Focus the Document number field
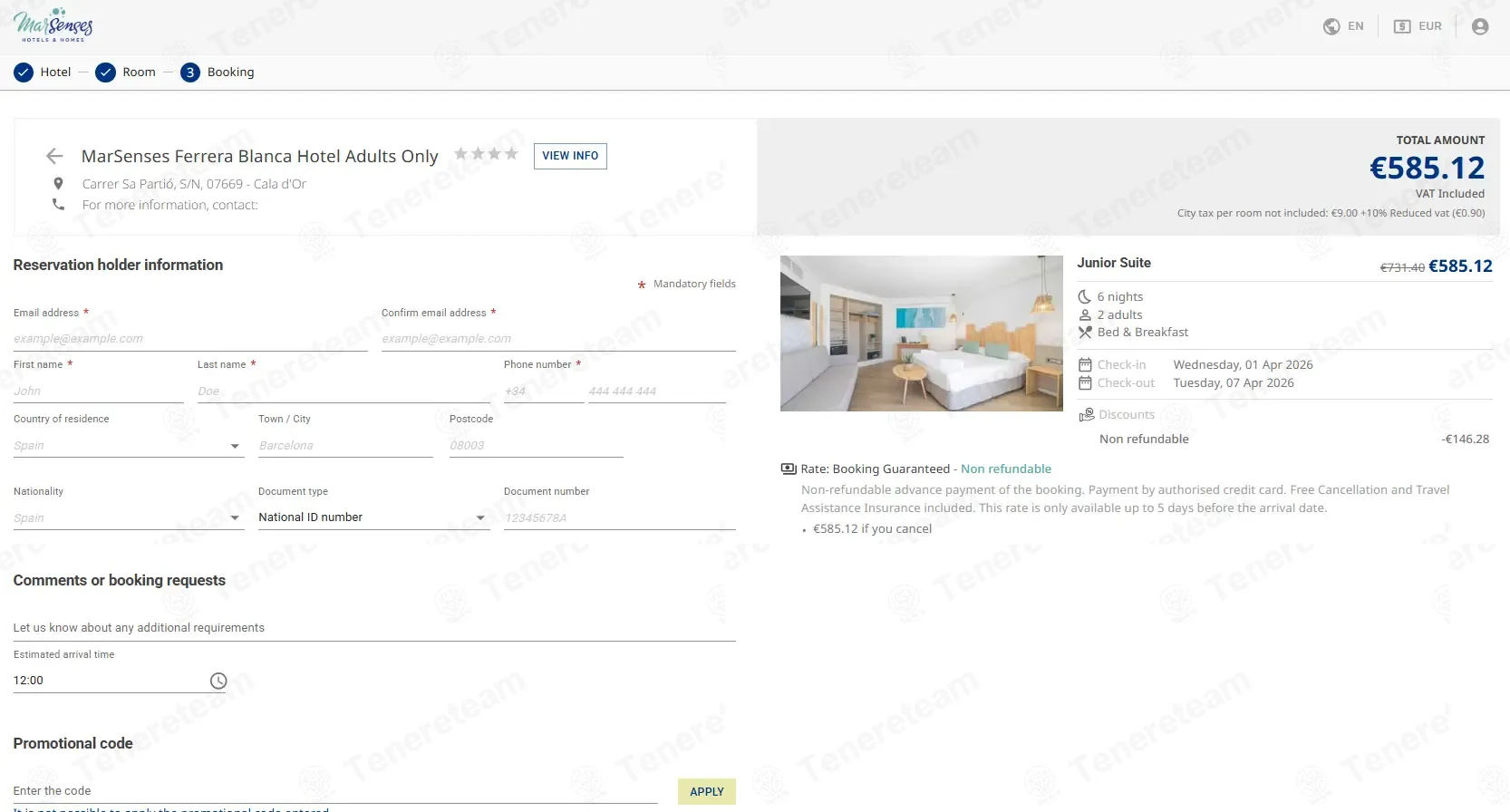This screenshot has width=1510, height=812. tap(620, 518)
